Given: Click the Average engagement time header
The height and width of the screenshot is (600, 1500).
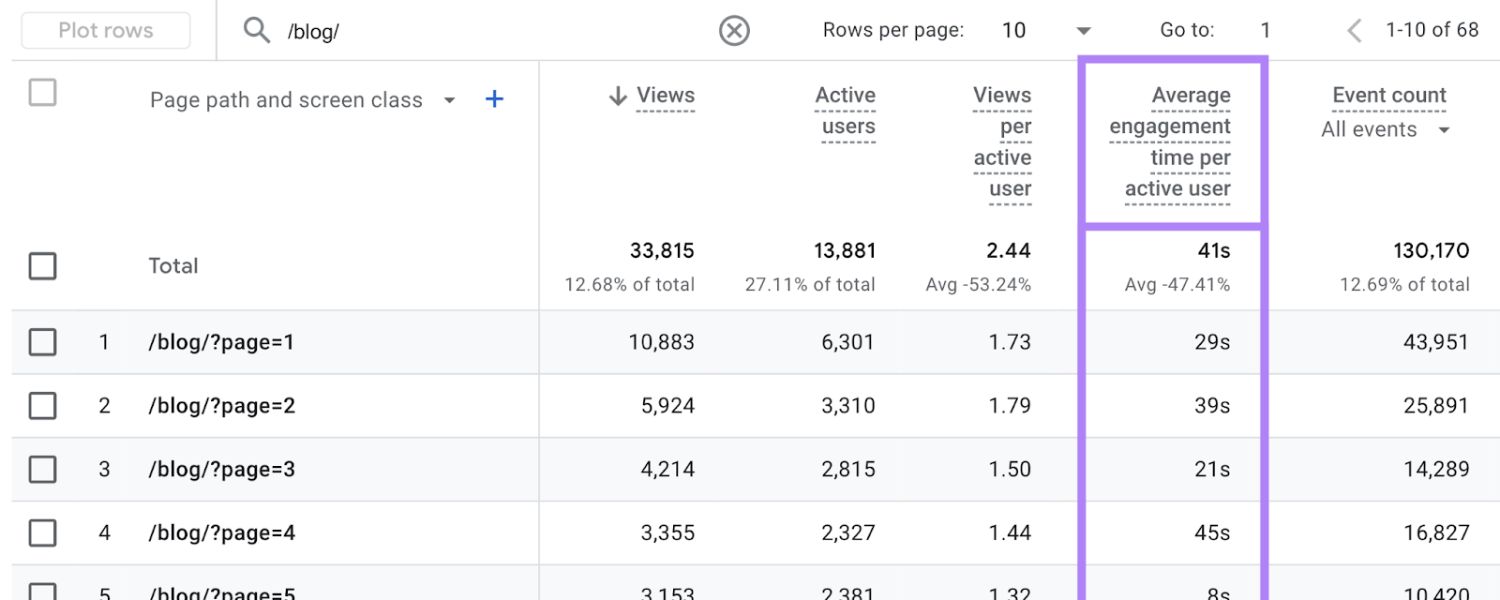Looking at the screenshot, I should click(1170, 140).
